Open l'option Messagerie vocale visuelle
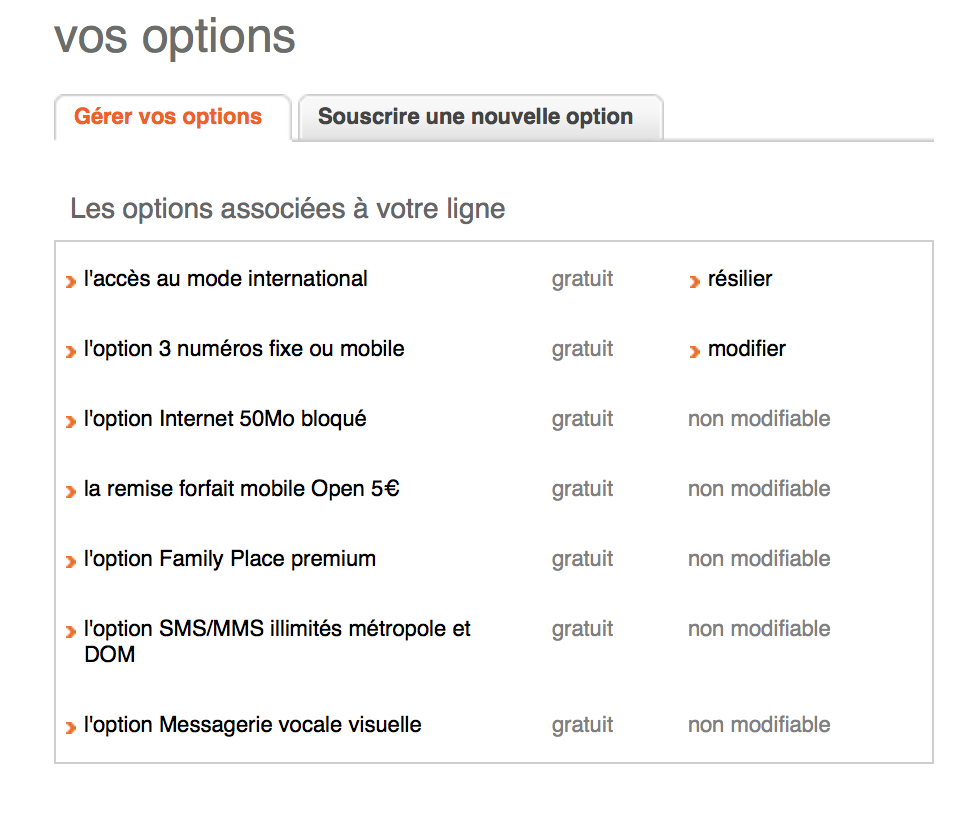978x818 pixels. [253, 725]
